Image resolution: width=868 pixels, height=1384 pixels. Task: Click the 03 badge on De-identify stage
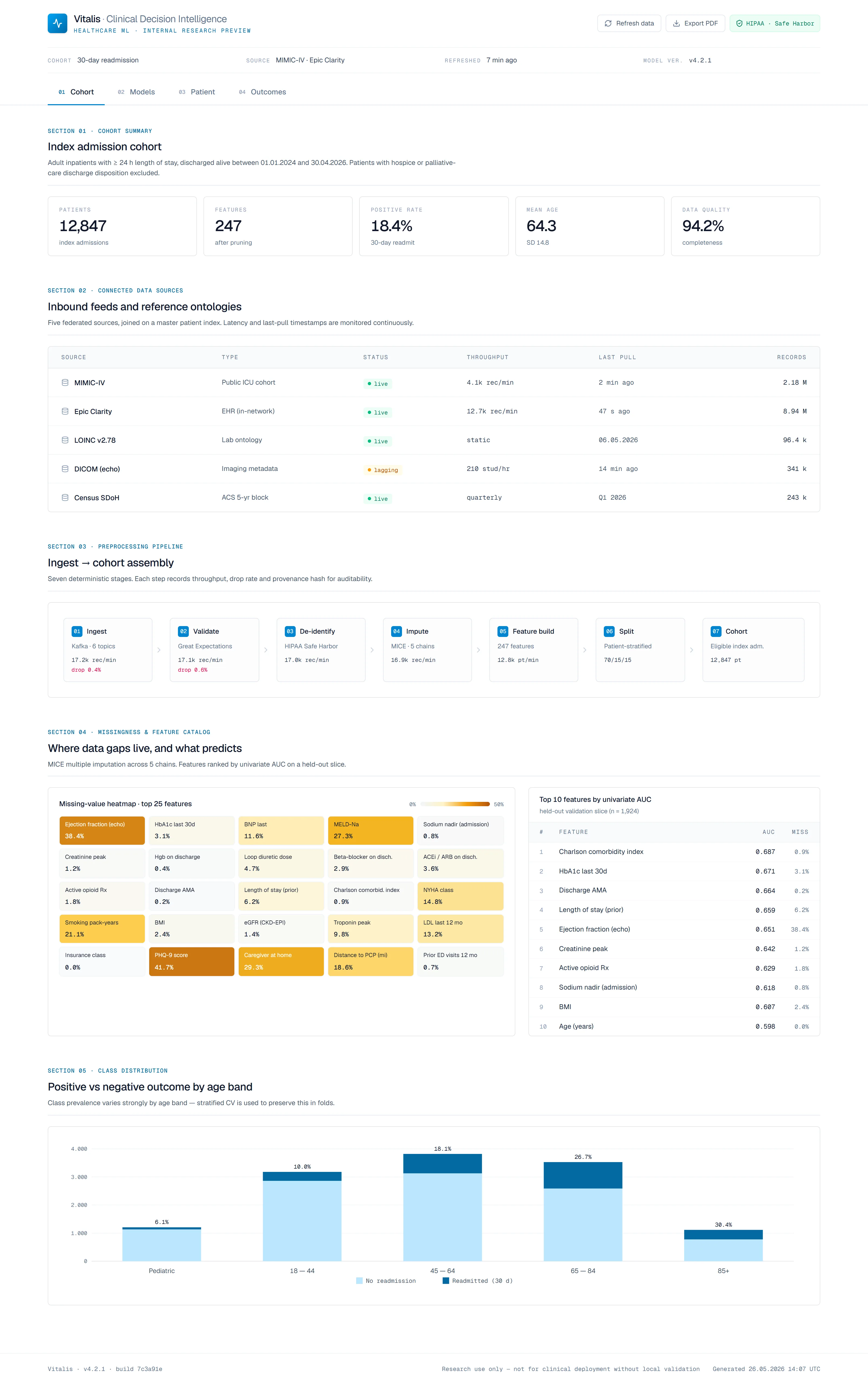coord(290,631)
